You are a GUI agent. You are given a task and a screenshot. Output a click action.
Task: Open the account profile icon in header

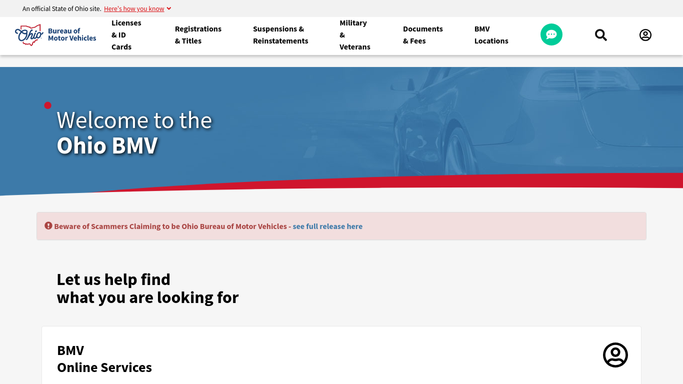tap(645, 35)
